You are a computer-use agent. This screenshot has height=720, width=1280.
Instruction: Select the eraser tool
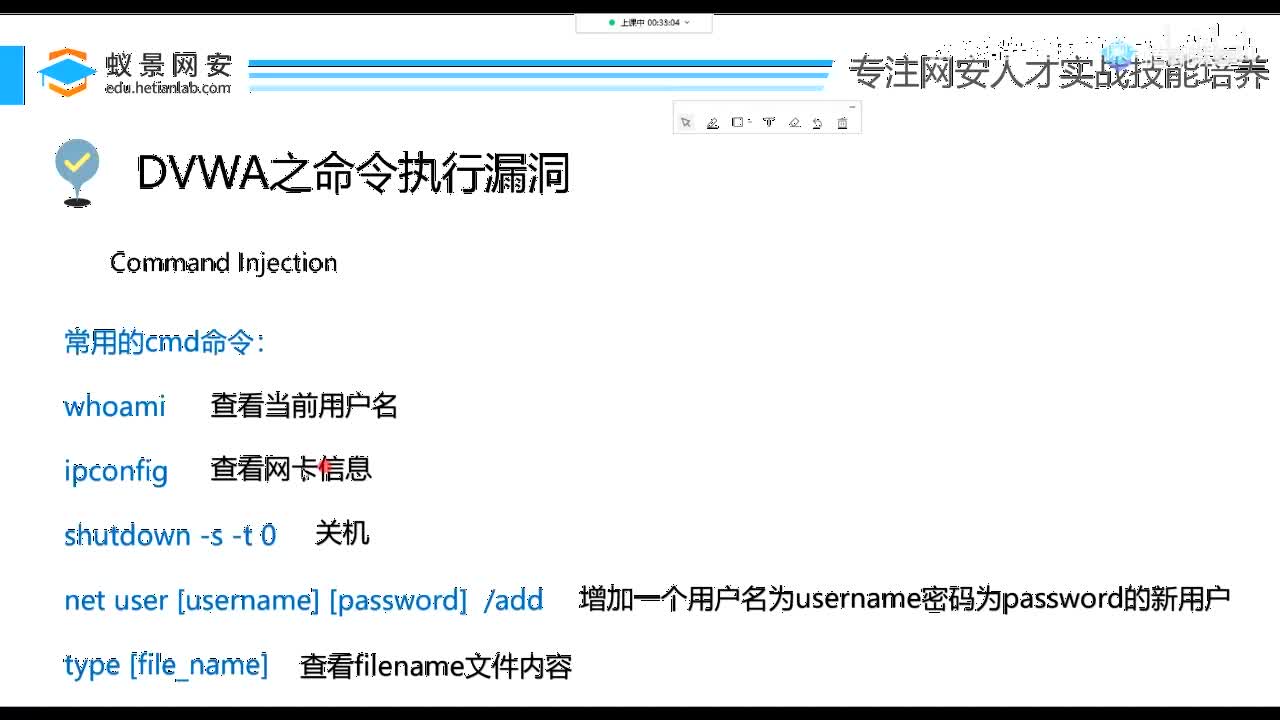click(x=795, y=122)
